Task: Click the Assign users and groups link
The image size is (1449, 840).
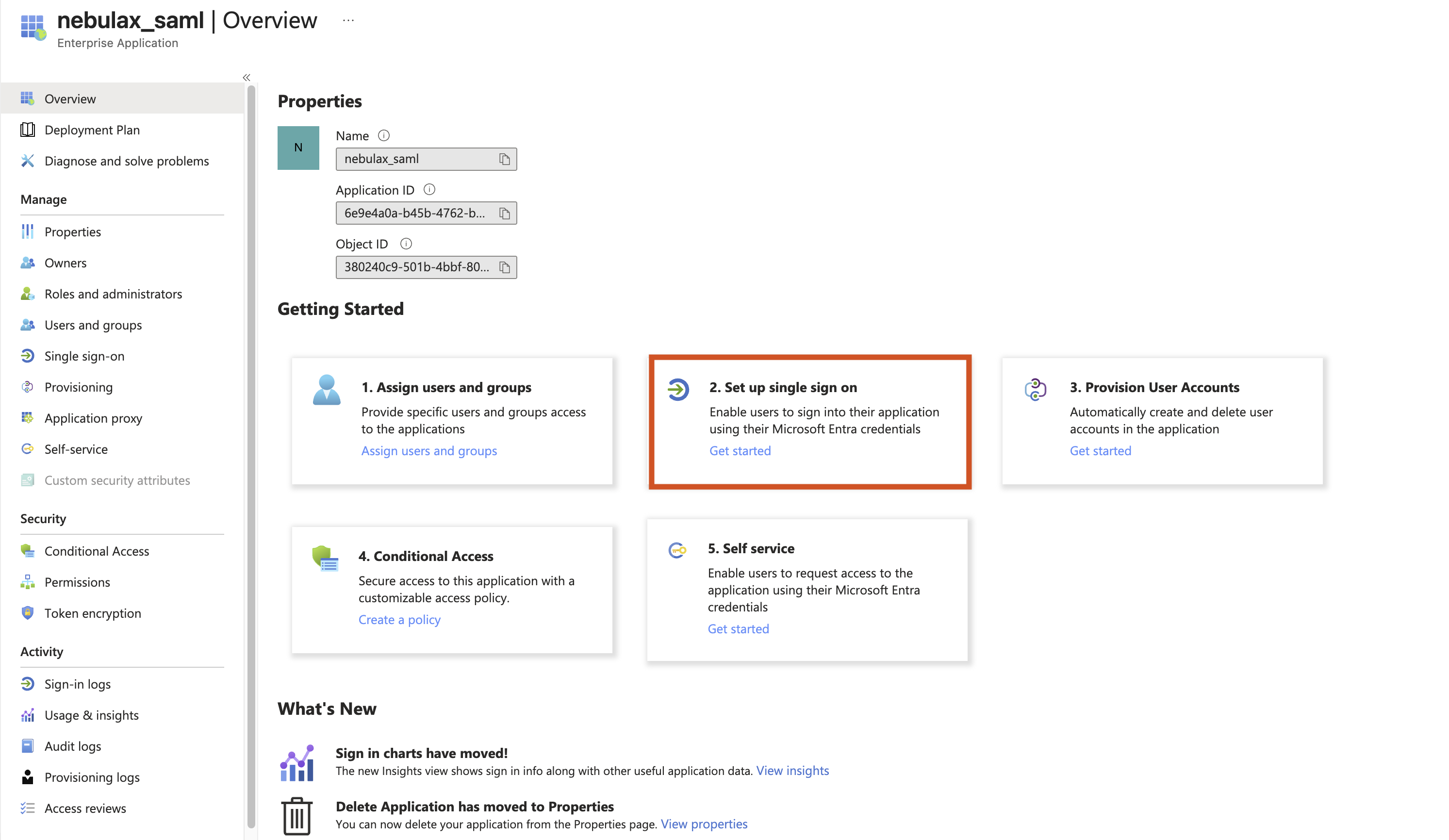Action: click(429, 450)
